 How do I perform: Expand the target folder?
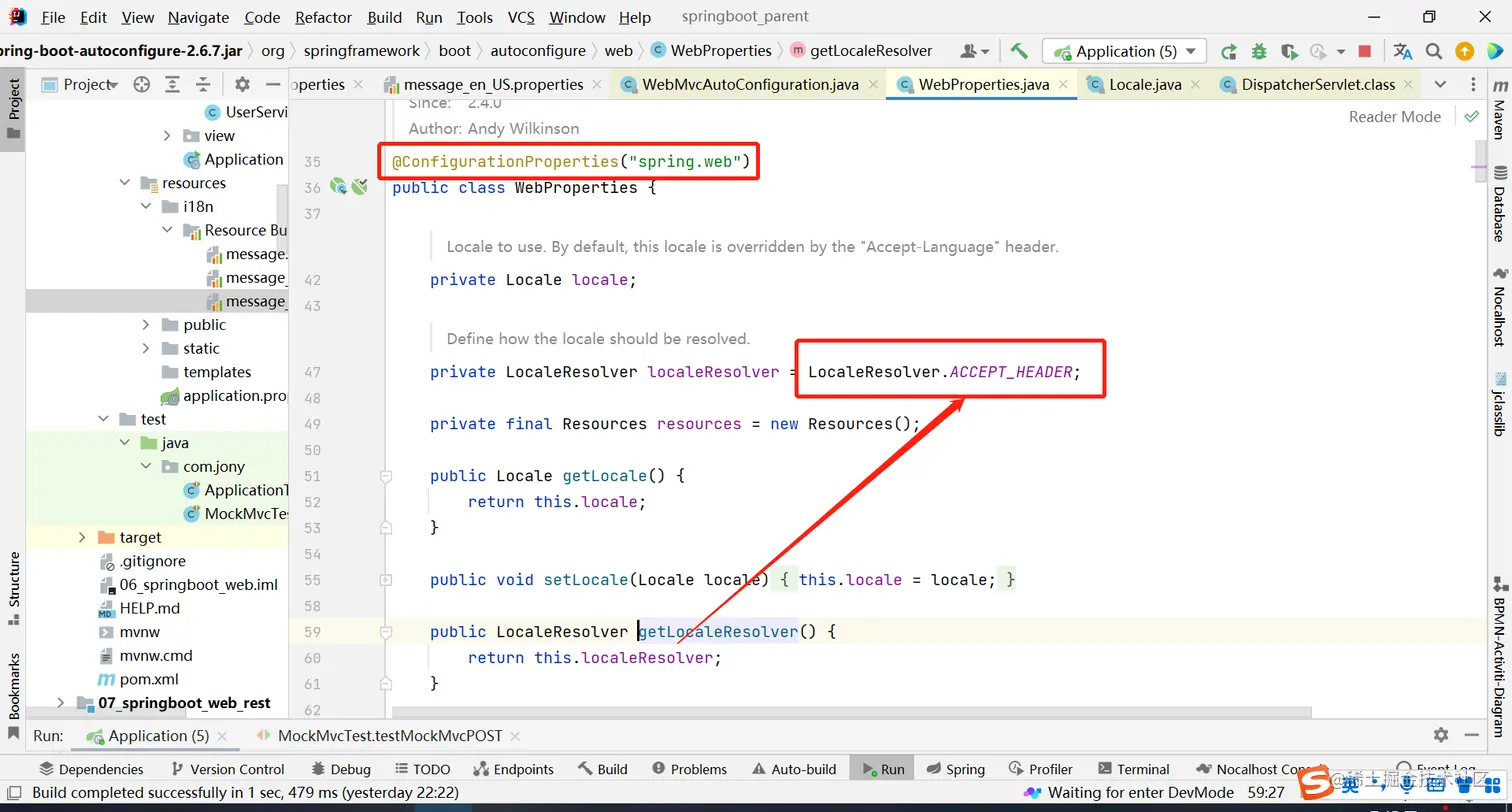(x=82, y=538)
